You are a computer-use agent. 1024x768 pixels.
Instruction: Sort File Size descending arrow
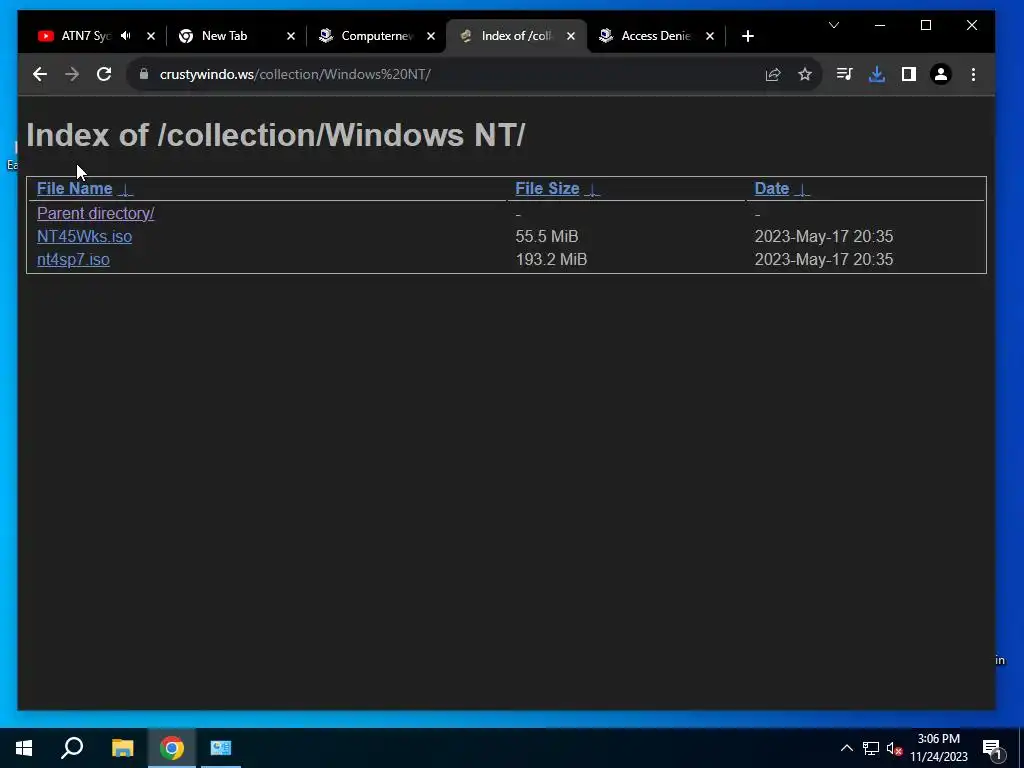pos(592,190)
